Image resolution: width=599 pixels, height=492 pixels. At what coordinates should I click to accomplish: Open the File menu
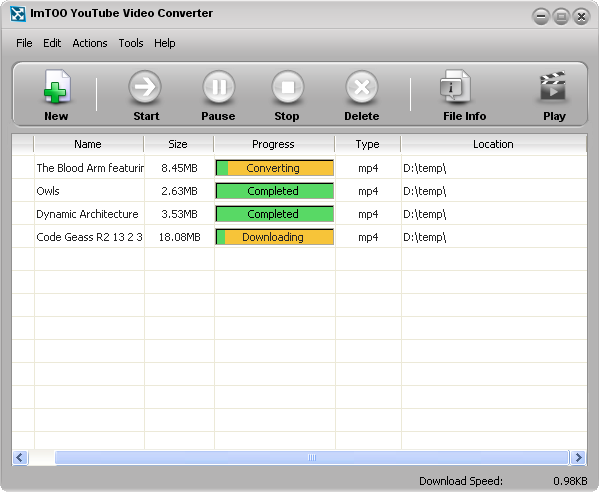tap(24, 43)
